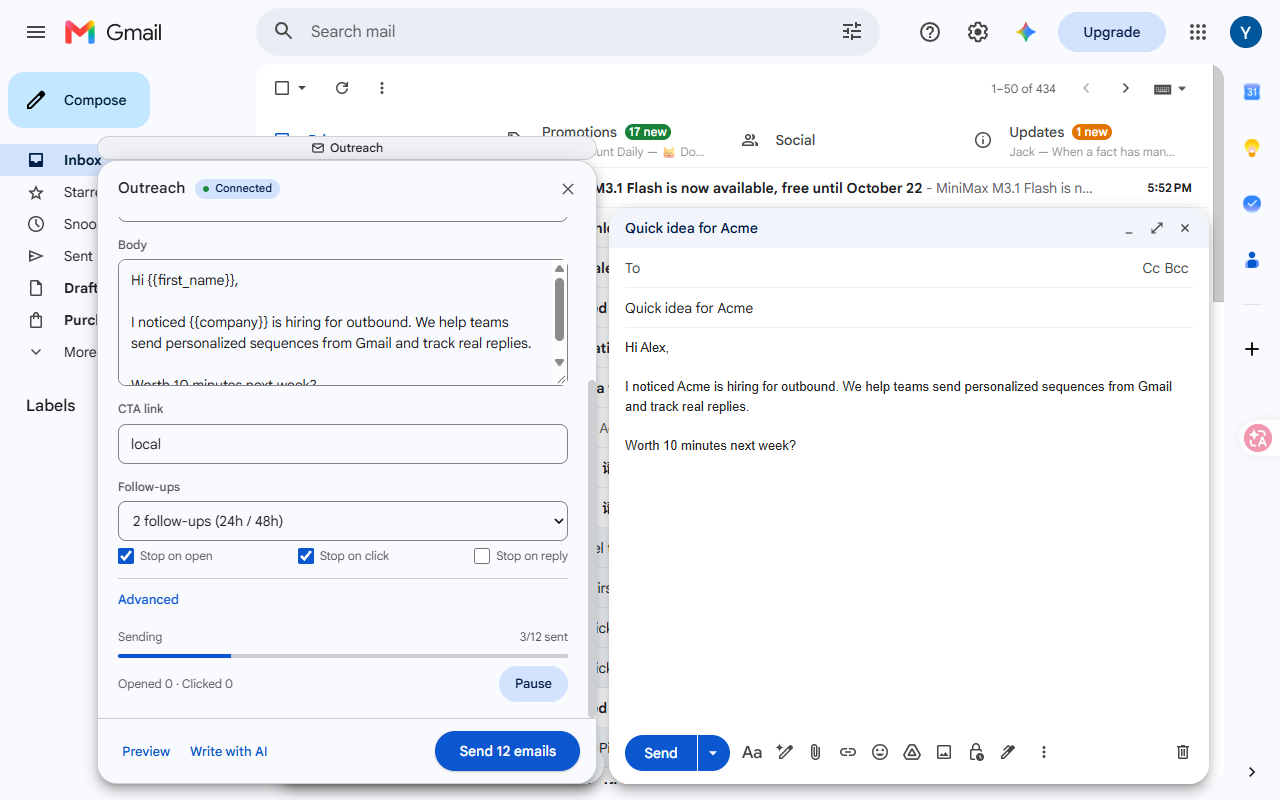The image size is (1280, 800).
Task: Expand select-all checkbox dropdown arrow
Action: pyautogui.click(x=302, y=88)
